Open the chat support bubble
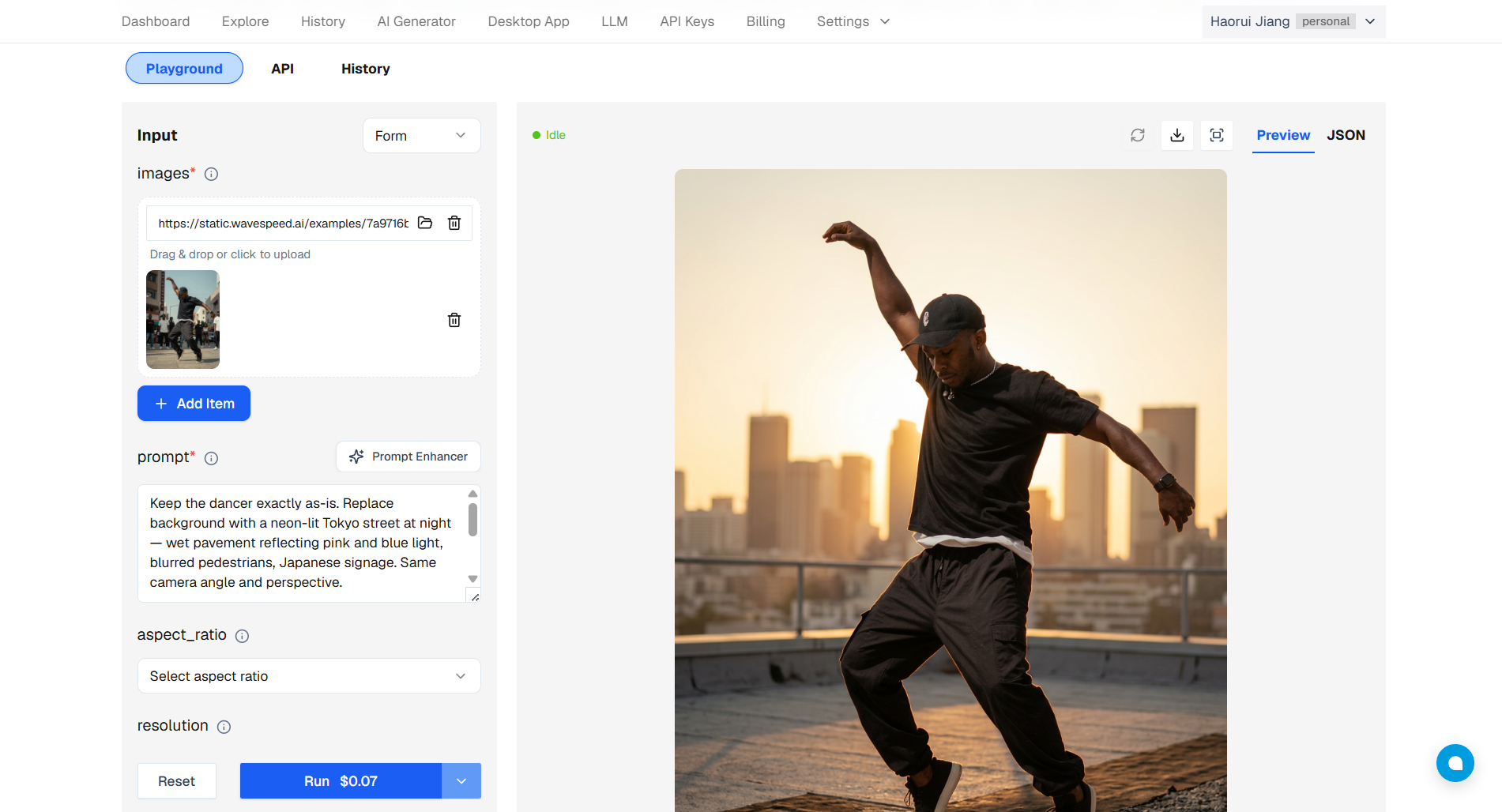Image resolution: width=1502 pixels, height=812 pixels. click(x=1455, y=763)
